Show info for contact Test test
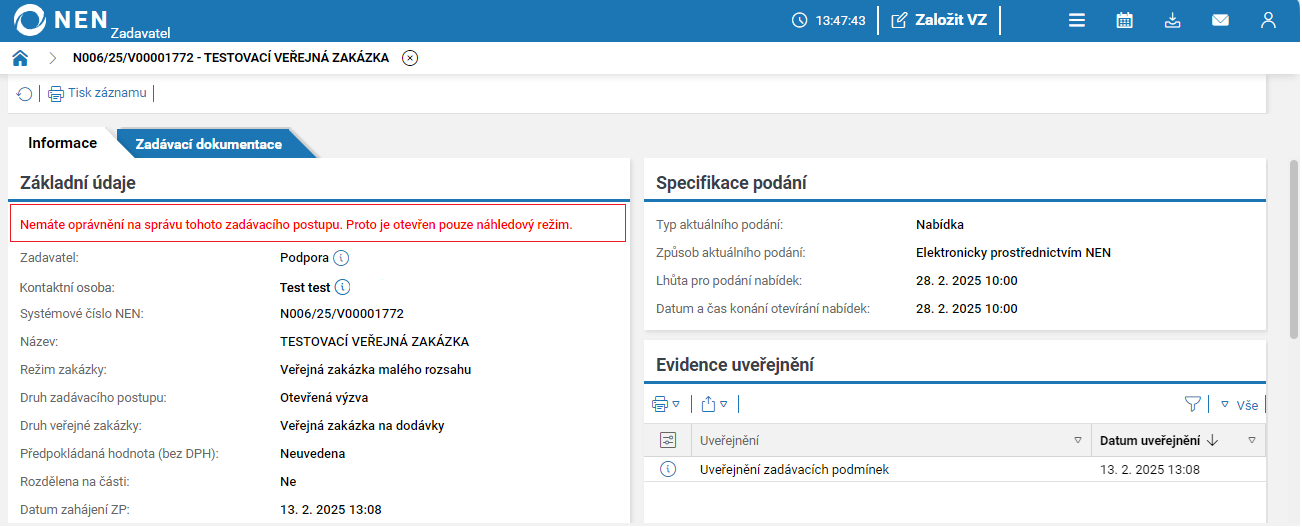This screenshot has height=527, width=1302. pos(342,287)
